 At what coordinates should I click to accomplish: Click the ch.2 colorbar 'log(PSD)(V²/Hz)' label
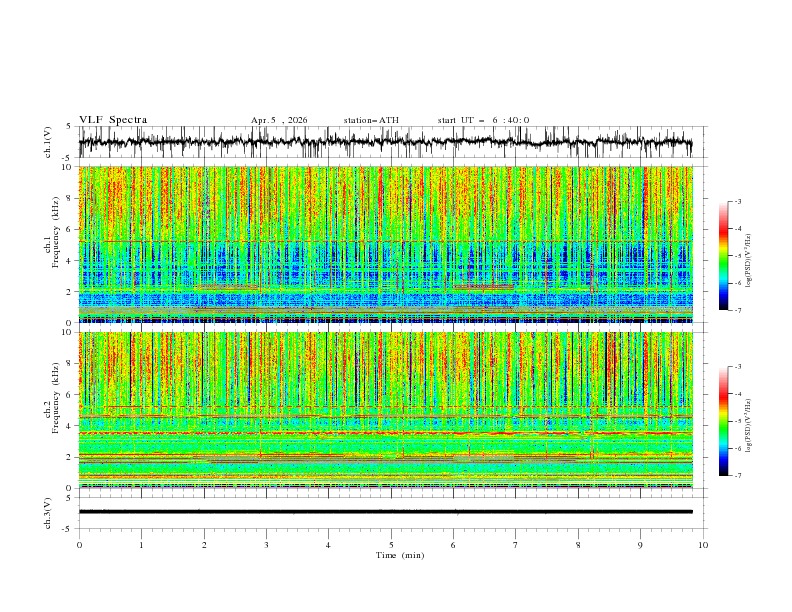pos(748,426)
